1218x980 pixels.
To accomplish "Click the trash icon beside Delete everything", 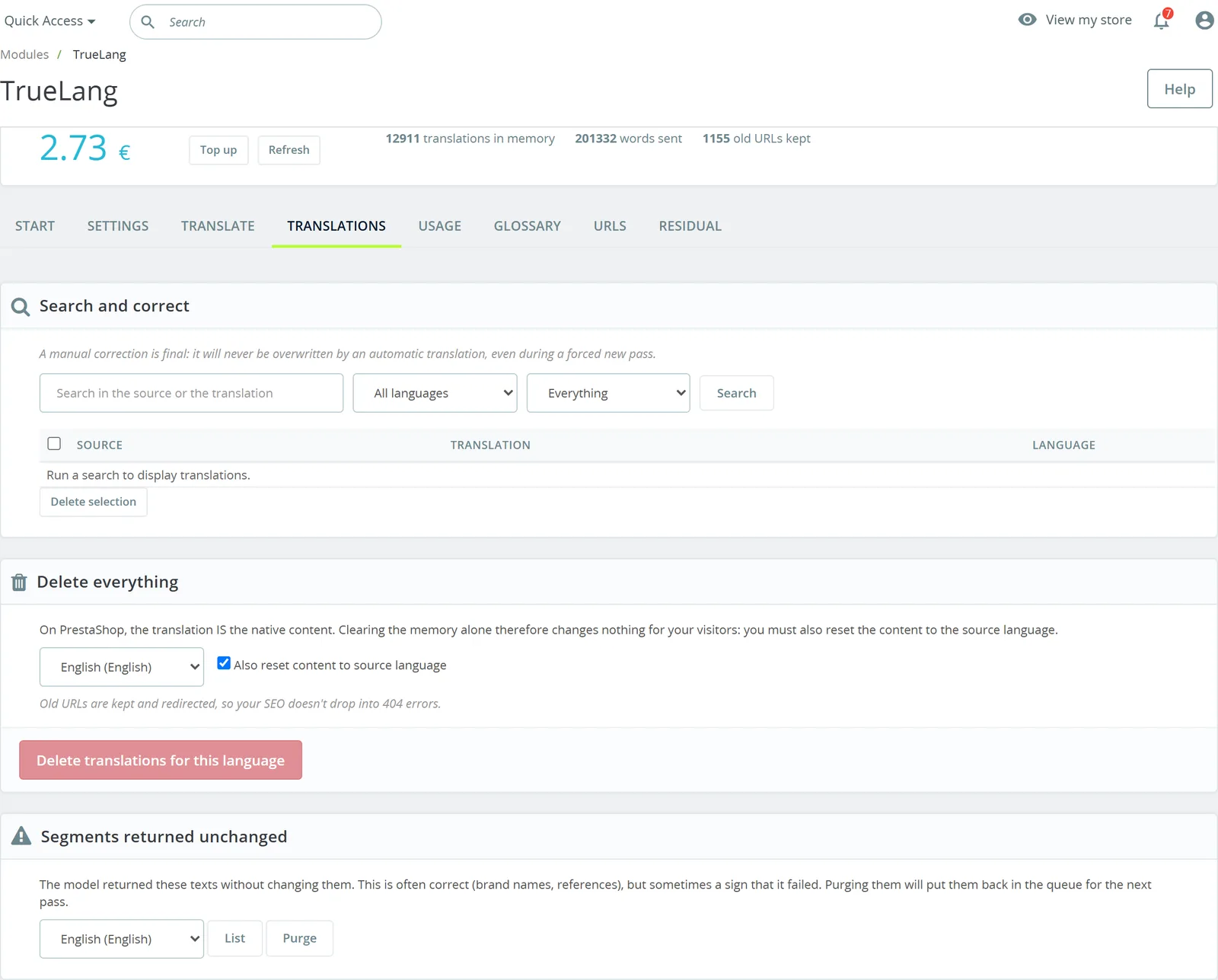I will (19, 583).
